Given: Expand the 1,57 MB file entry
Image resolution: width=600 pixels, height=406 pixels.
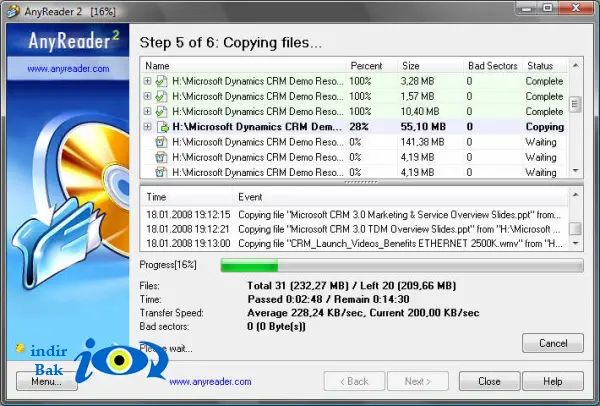Looking at the screenshot, I should [147, 96].
